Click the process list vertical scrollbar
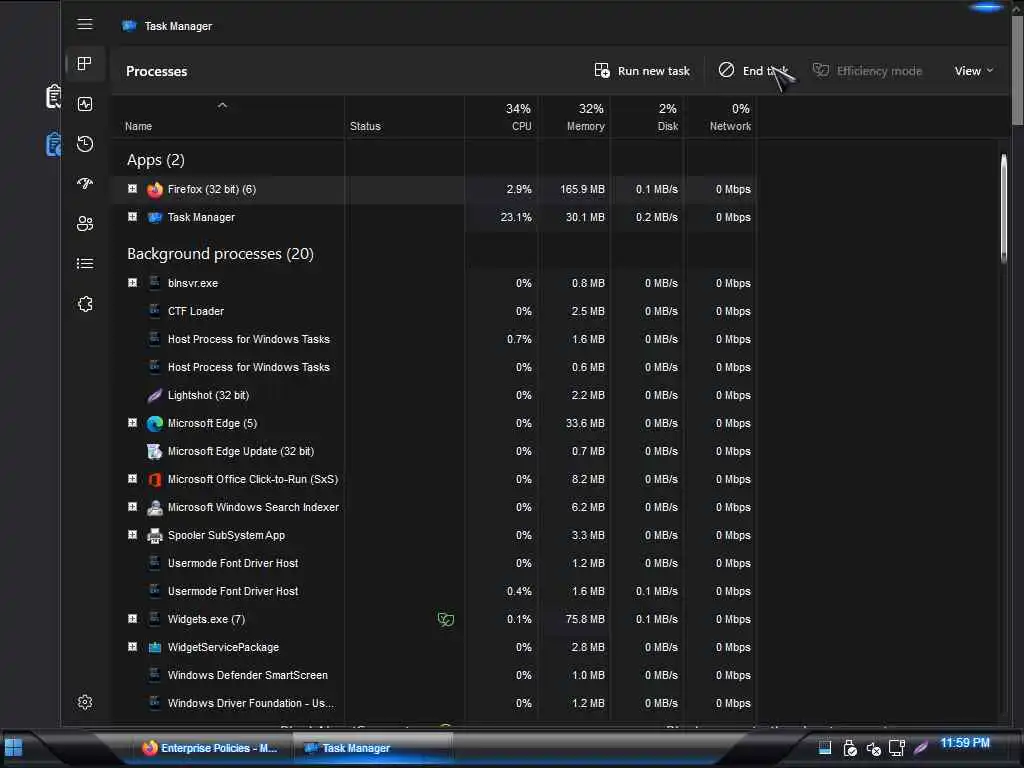1024x768 pixels. [x=1004, y=209]
